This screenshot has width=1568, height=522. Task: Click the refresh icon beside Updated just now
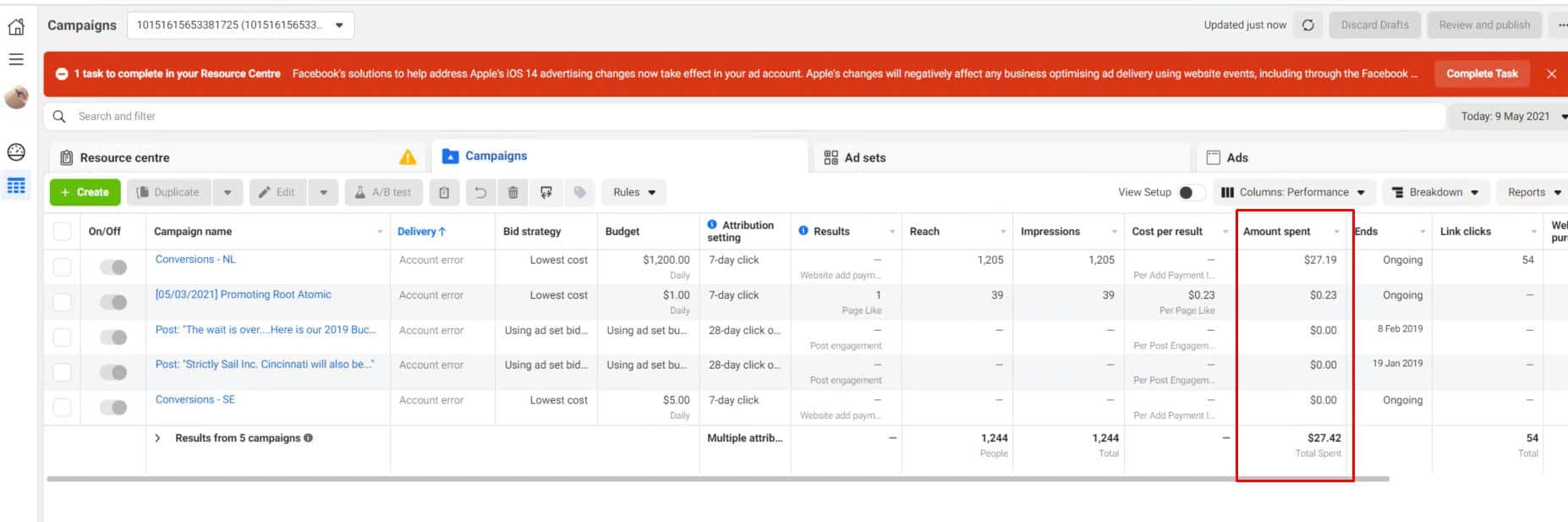pyautogui.click(x=1308, y=25)
